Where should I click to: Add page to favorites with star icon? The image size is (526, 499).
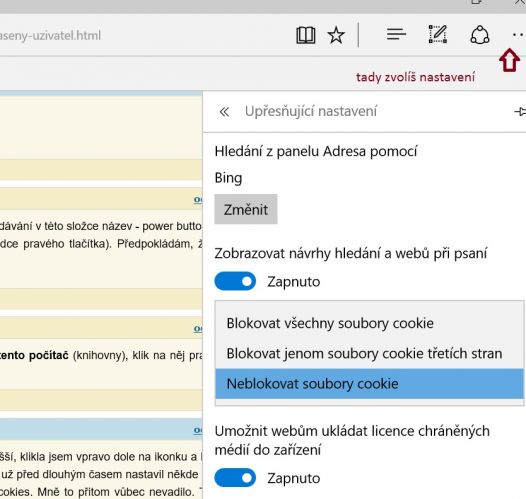point(336,35)
